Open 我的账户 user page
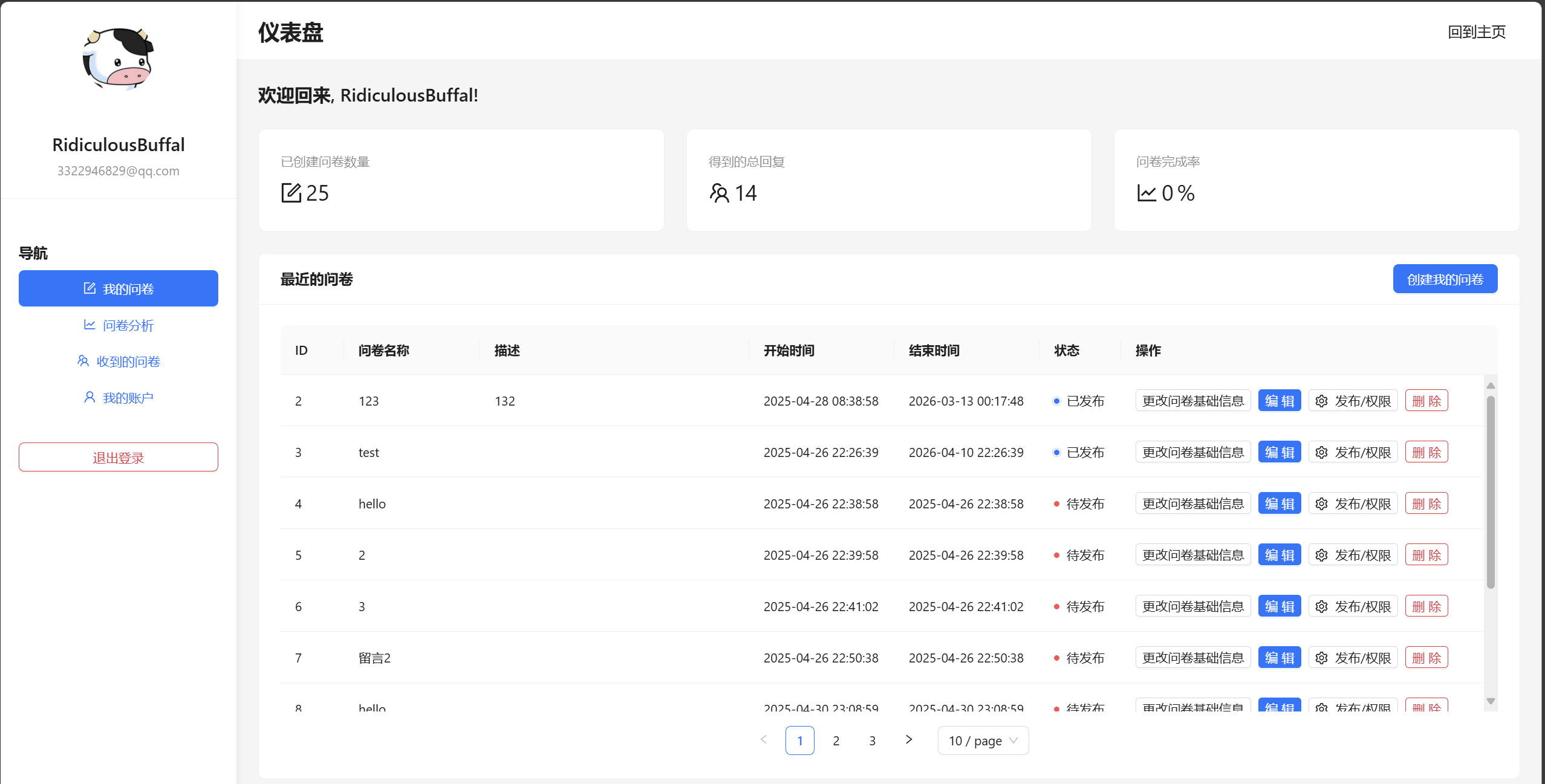 tap(119, 398)
